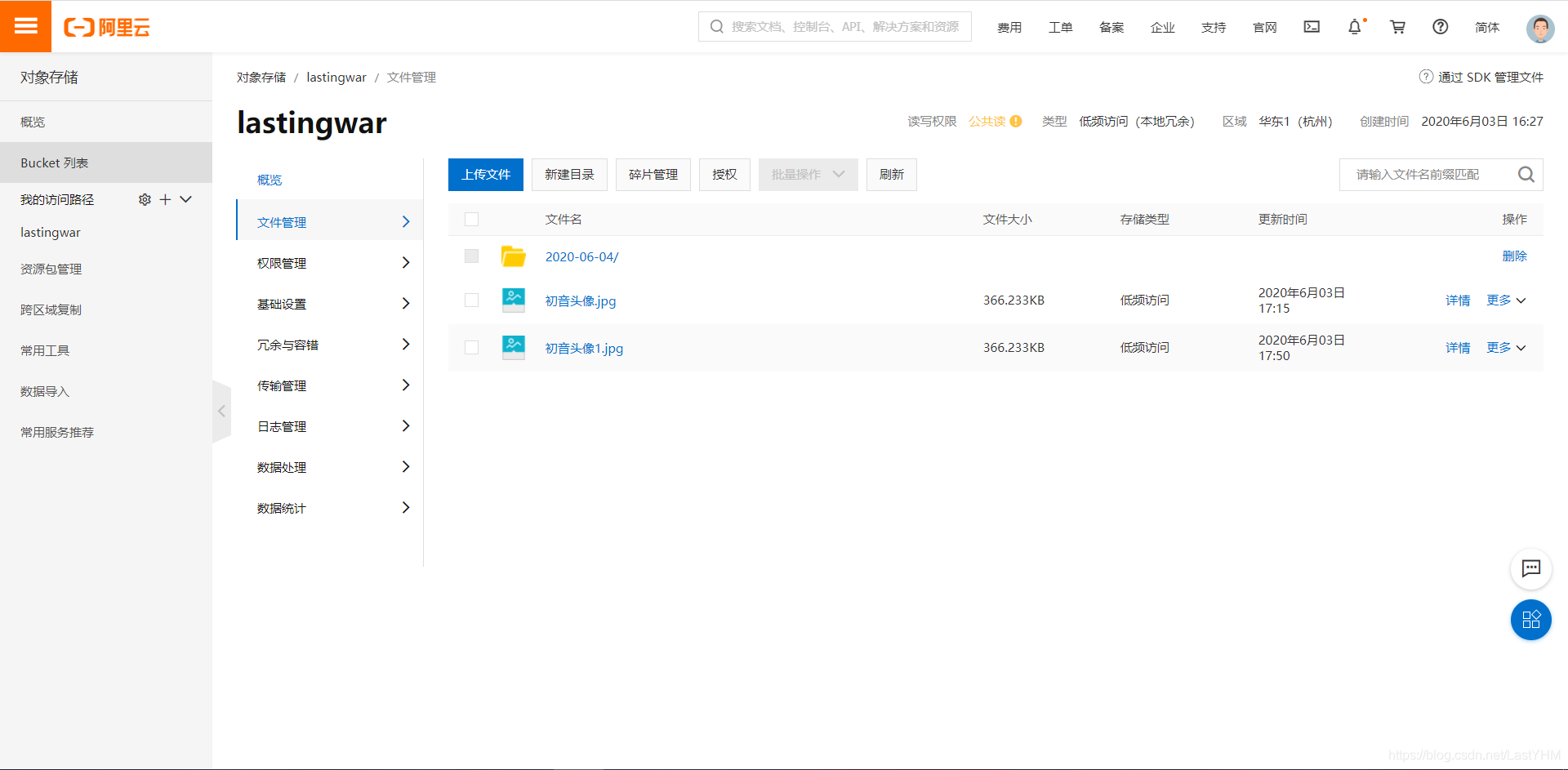Click the 公共读 warning icon
The image size is (1568, 770).
1016,121
